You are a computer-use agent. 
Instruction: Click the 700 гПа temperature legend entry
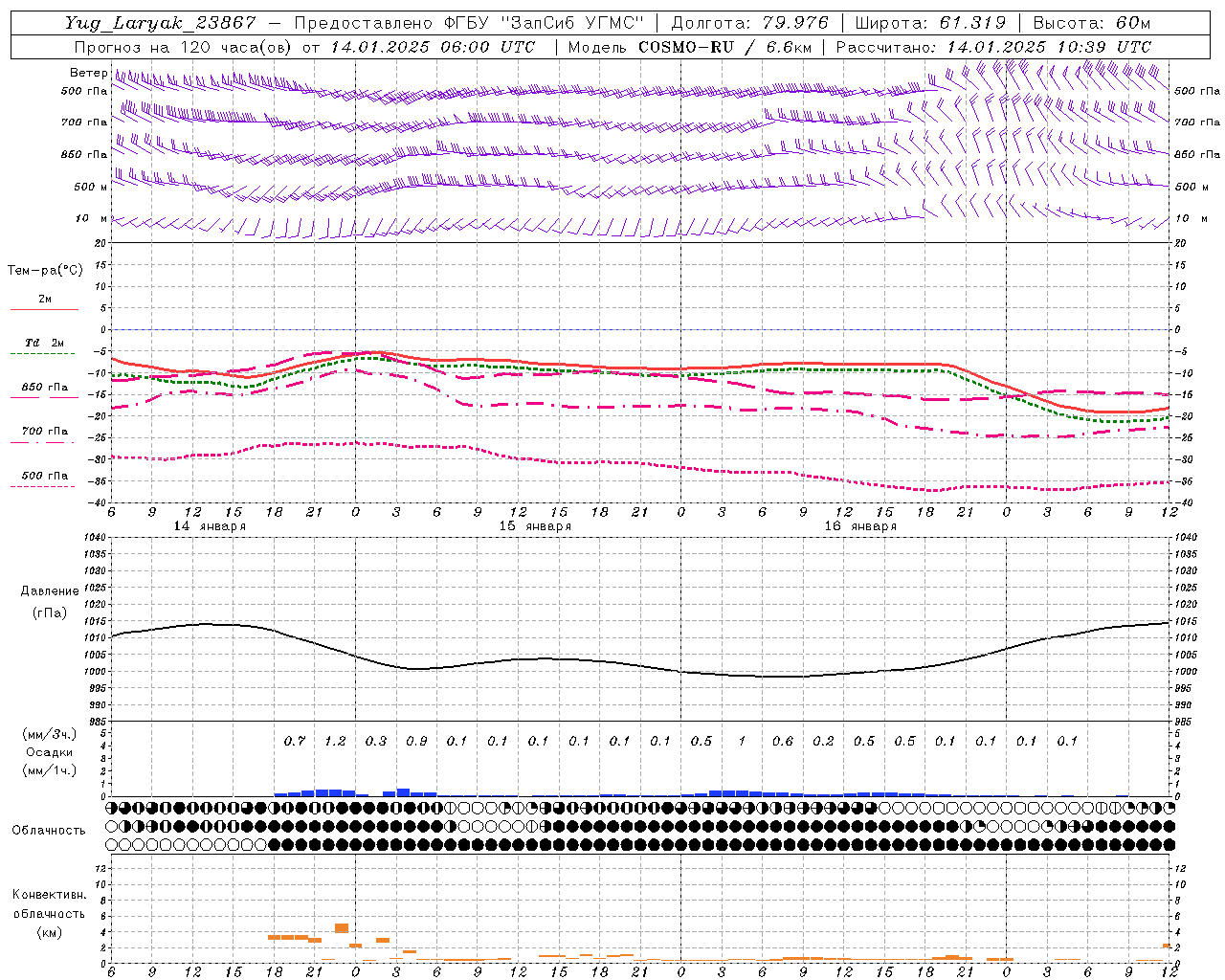point(45,432)
